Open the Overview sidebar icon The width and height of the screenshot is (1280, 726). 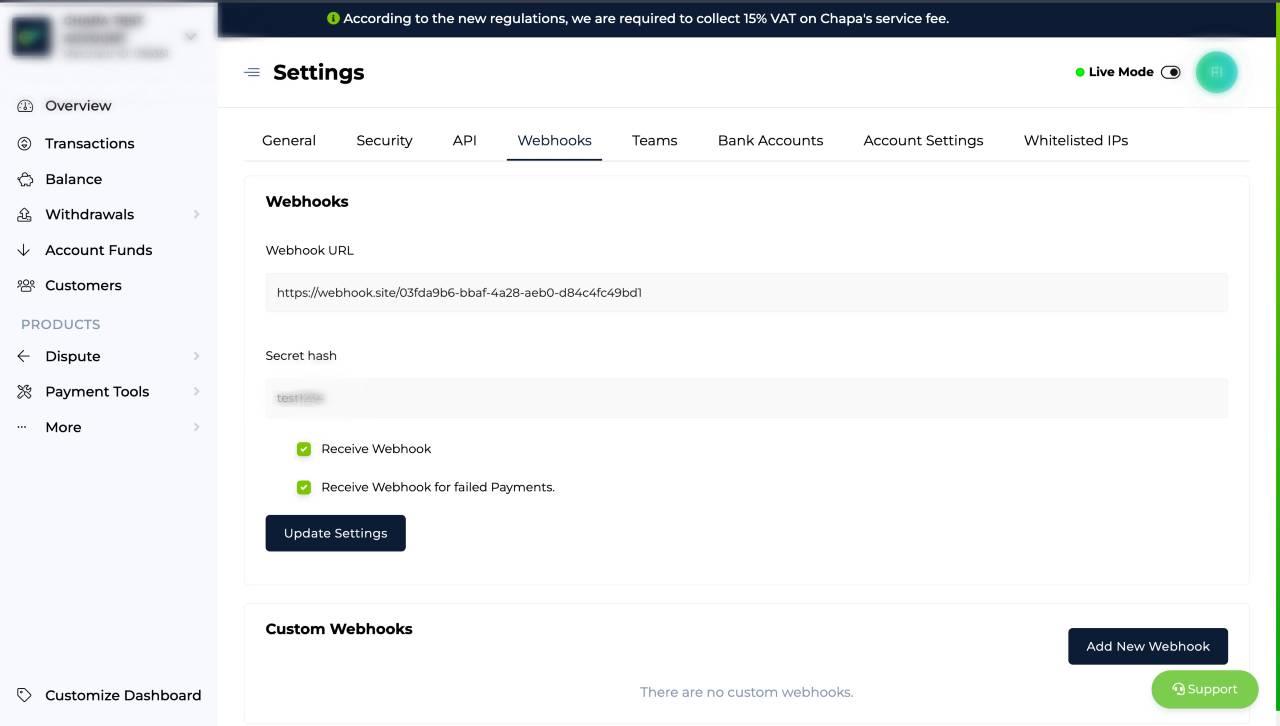point(25,105)
